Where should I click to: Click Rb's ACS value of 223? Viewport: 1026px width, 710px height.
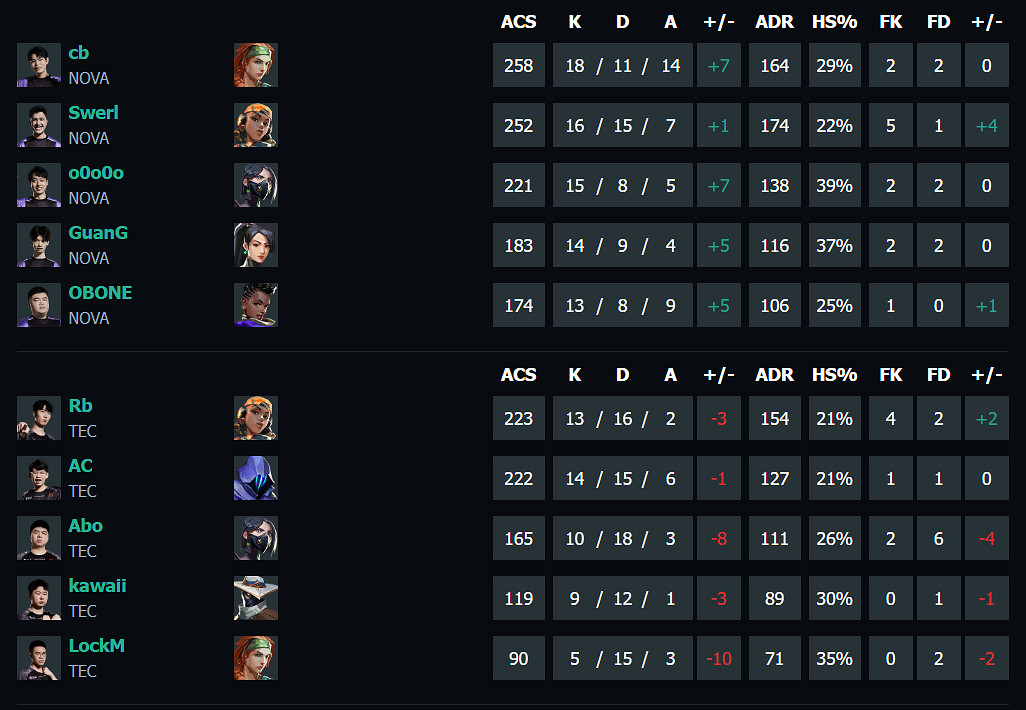[x=518, y=418]
